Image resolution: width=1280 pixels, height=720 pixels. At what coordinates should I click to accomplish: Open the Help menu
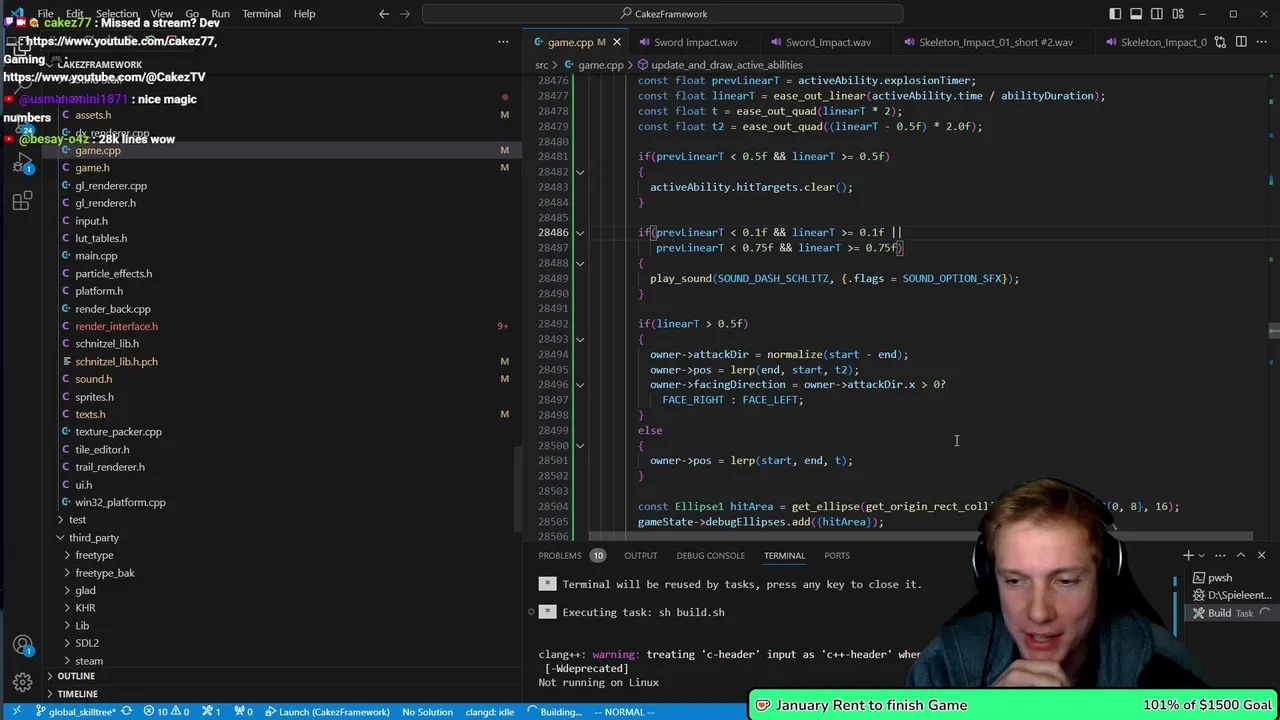tap(304, 14)
